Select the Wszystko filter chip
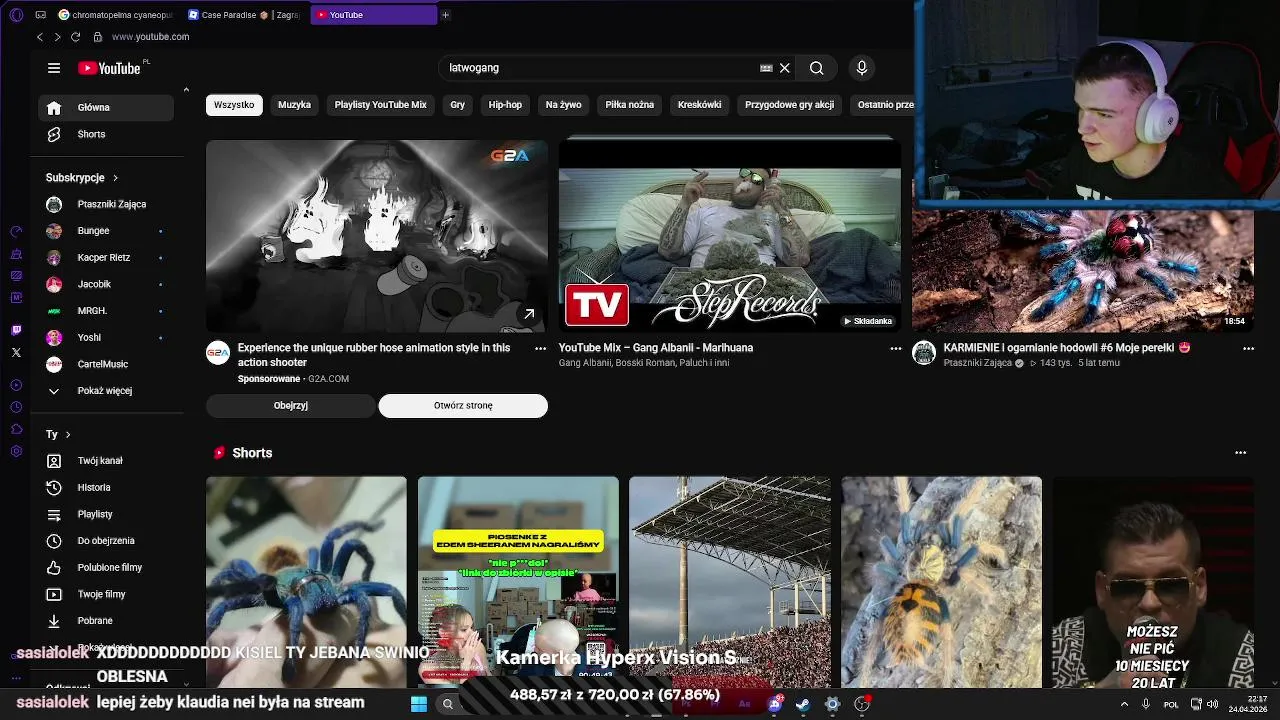This screenshot has width=1280, height=720. (x=234, y=105)
